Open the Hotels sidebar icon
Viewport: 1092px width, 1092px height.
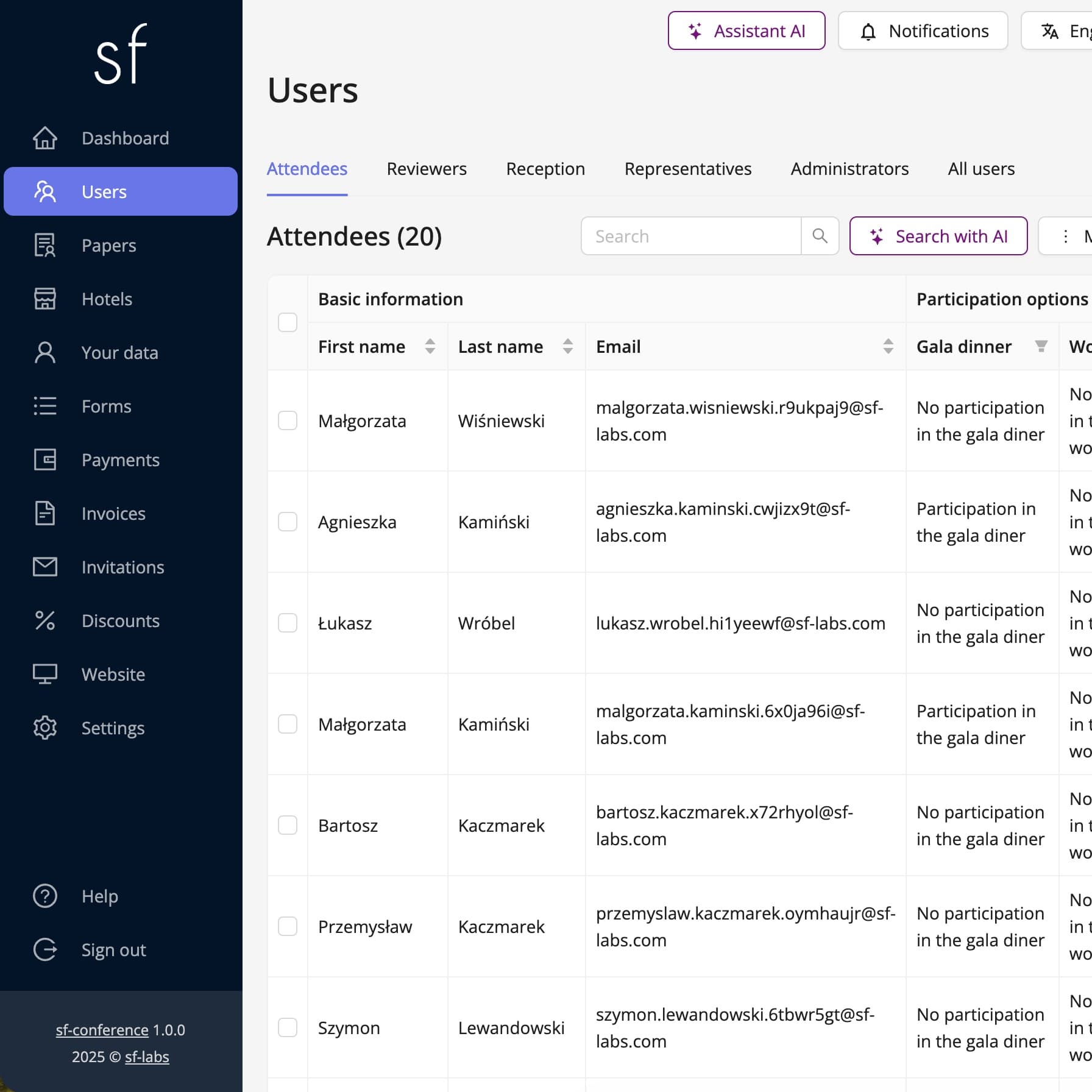pyautogui.click(x=44, y=299)
